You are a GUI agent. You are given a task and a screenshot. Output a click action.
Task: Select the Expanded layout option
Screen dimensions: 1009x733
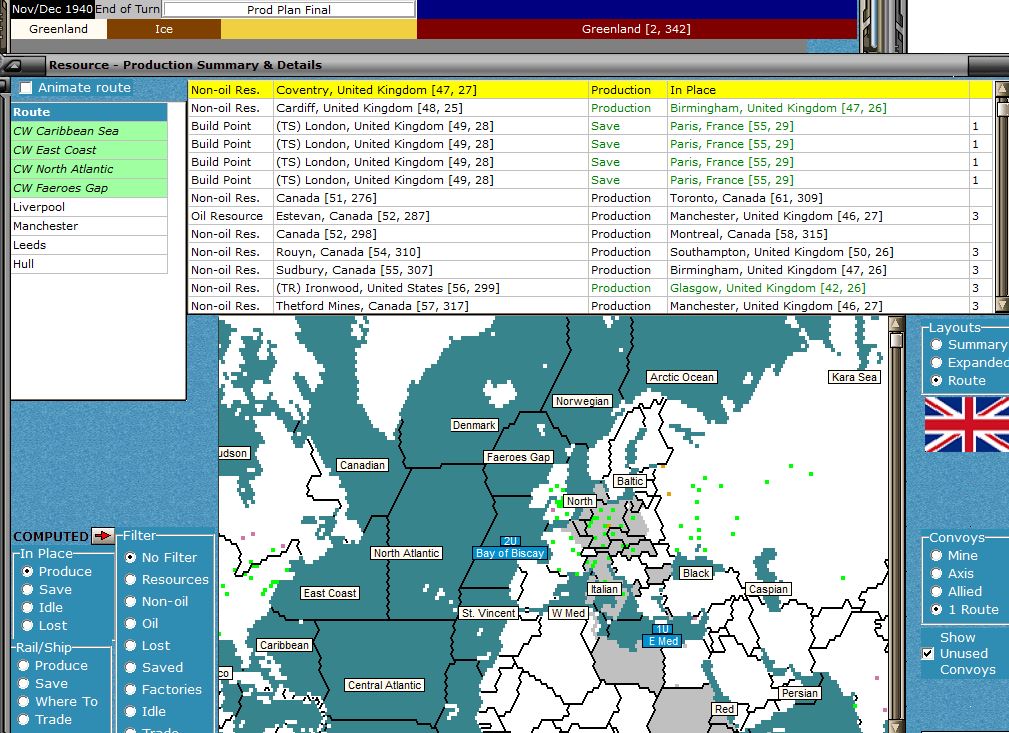point(936,363)
